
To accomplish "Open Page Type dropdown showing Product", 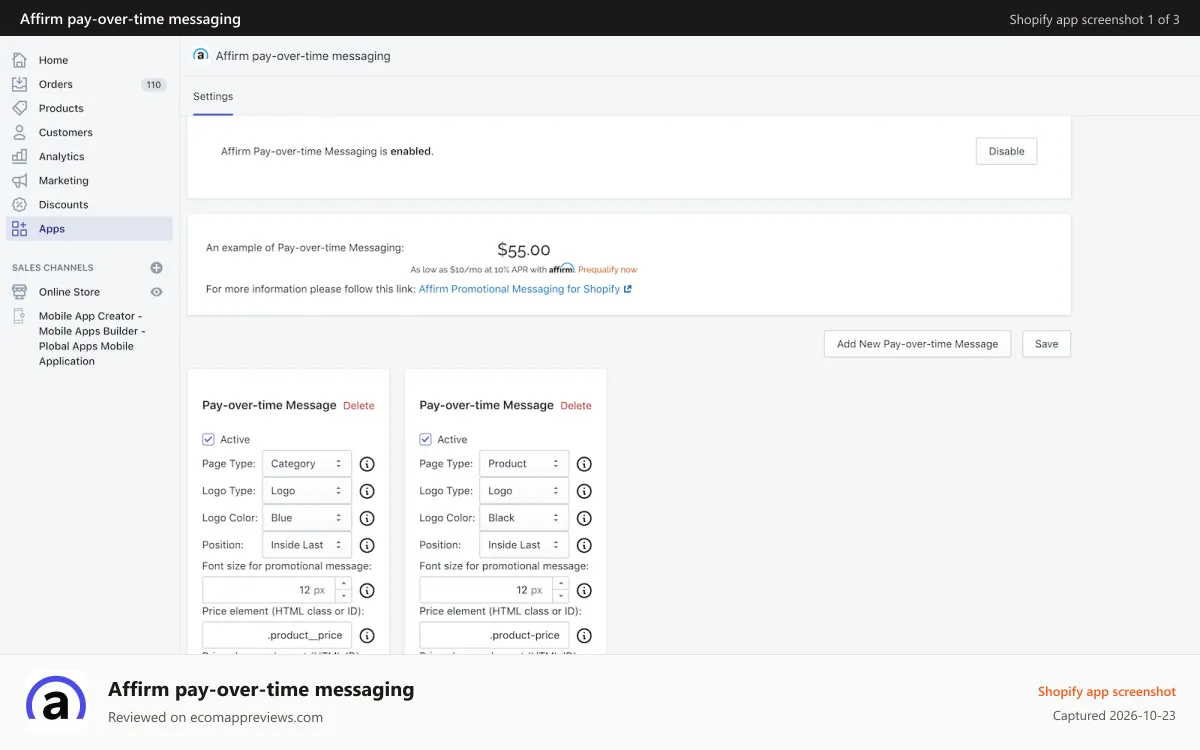I will point(524,464).
